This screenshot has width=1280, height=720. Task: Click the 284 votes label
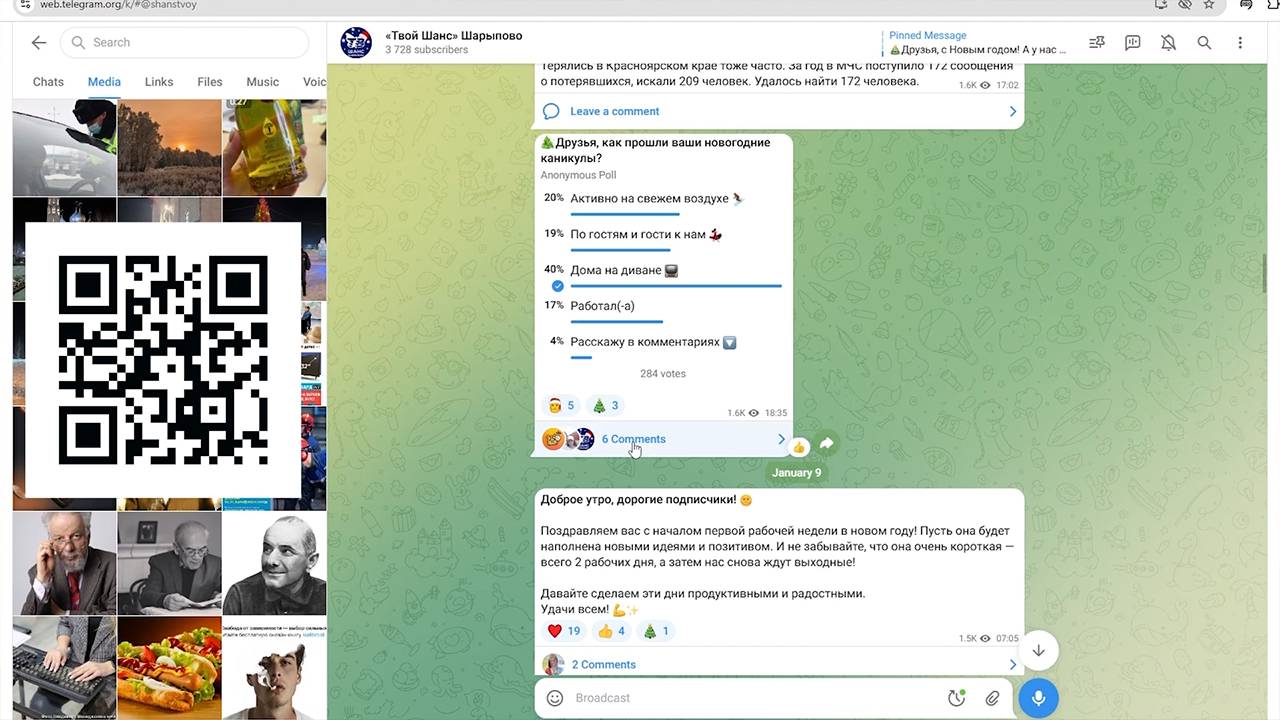click(663, 373)
